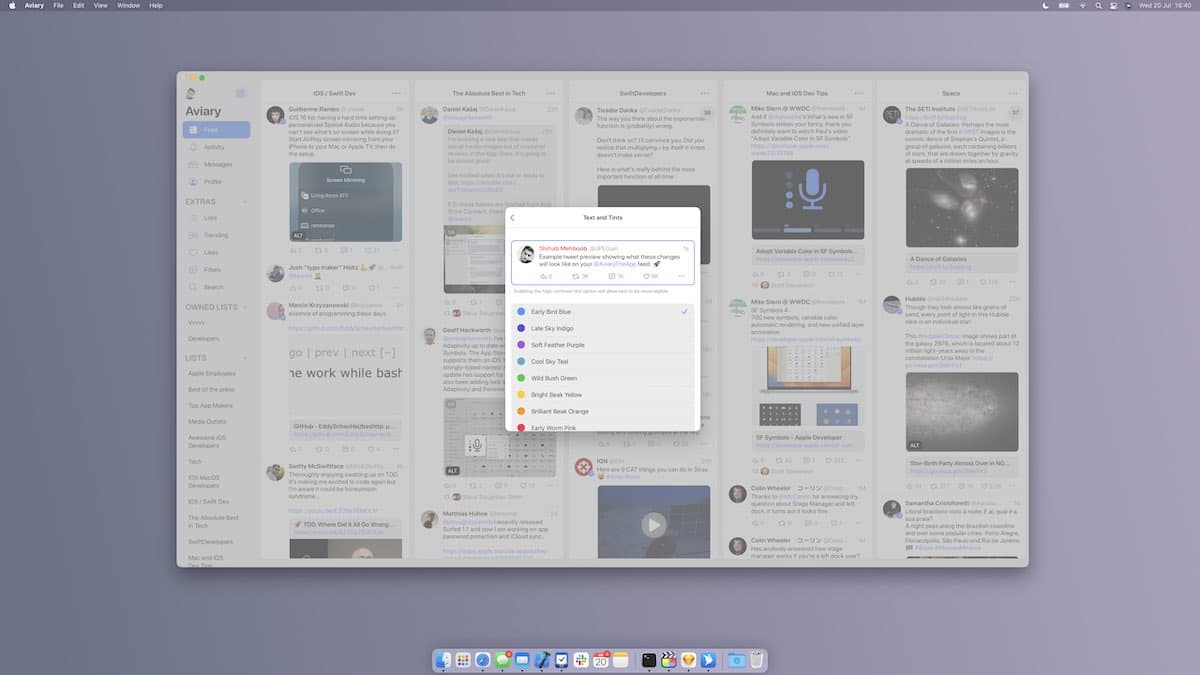Open options for iOS / Swift Dev column
Image resolution: width=1200 pixels, height=675 pixels.
tap(396, 93)
